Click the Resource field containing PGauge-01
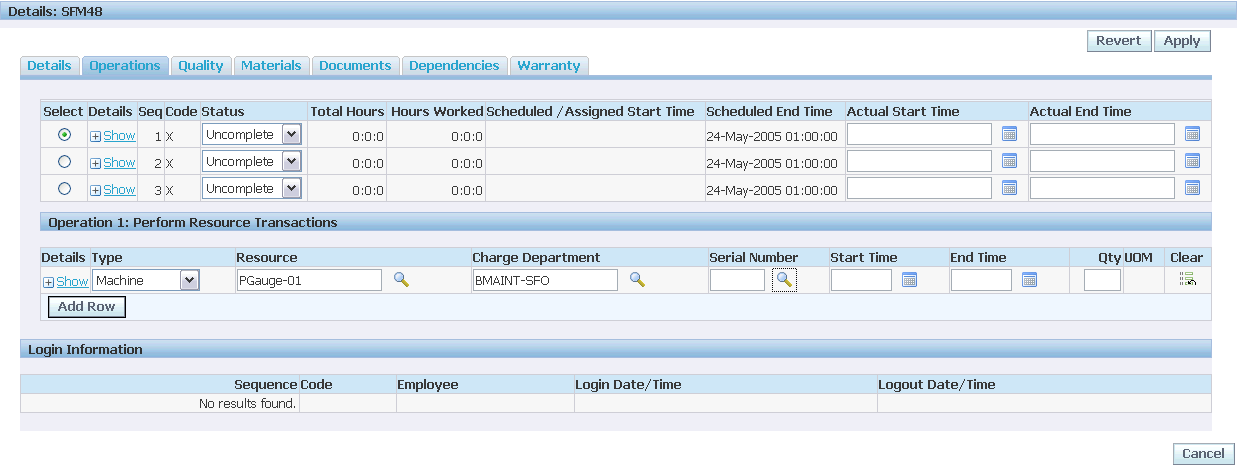 [309, 280]
